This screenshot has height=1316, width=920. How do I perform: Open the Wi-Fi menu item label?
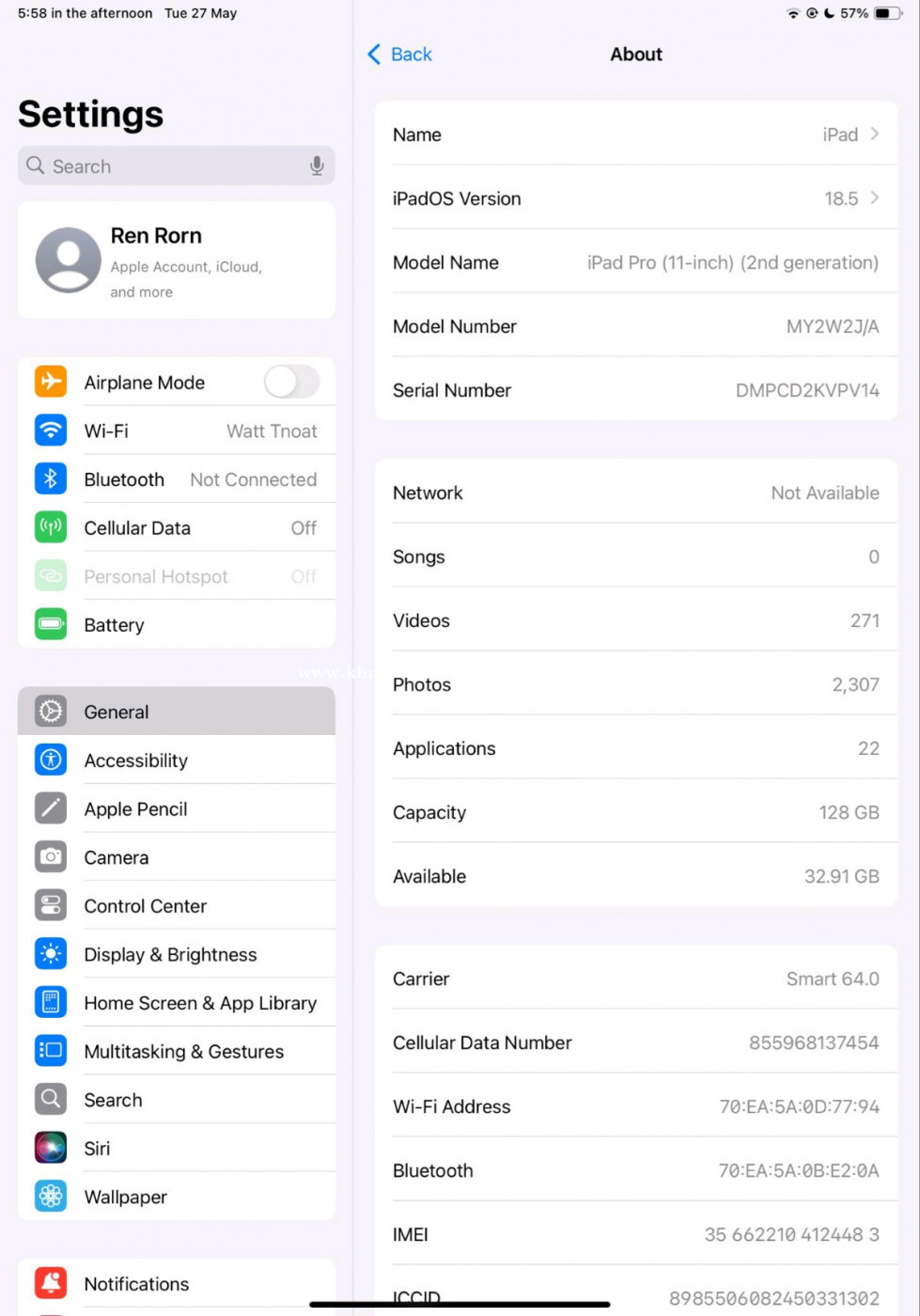point(106,431)
